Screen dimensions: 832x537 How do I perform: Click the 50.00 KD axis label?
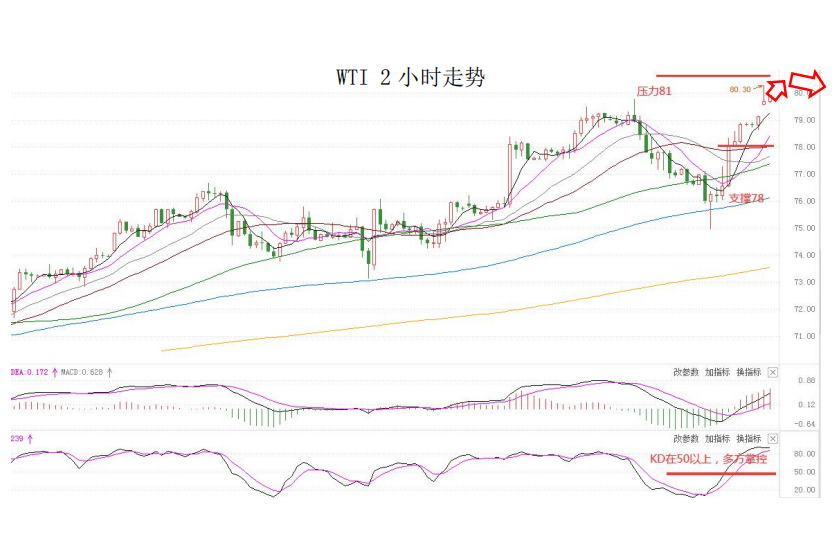pos(804,472)
